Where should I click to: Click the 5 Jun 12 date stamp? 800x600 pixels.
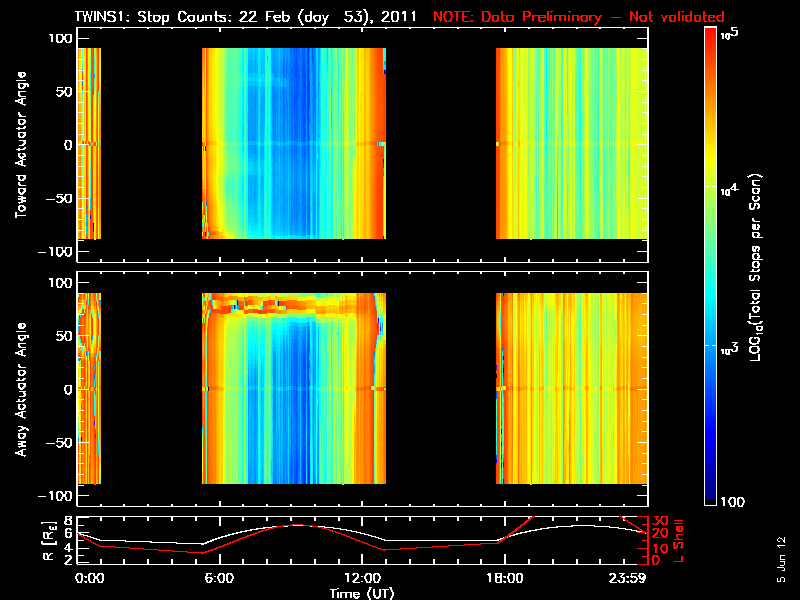tap(781, 559)
